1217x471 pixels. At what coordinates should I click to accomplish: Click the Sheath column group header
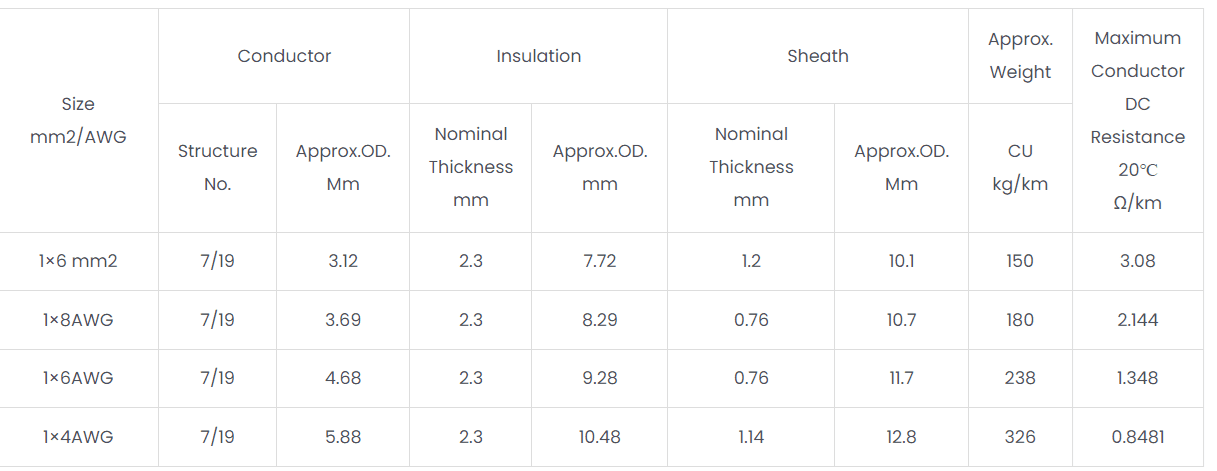click(x=817, y=56)
